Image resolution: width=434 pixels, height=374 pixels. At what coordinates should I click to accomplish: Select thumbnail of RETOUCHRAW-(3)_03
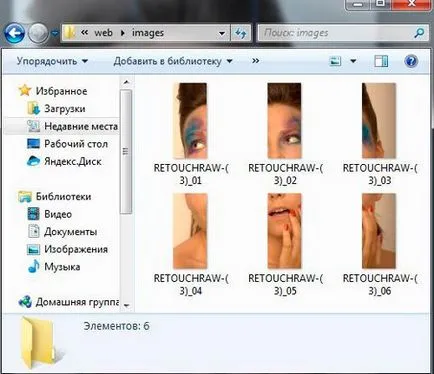pyautogui.click(x=379, y=121)
